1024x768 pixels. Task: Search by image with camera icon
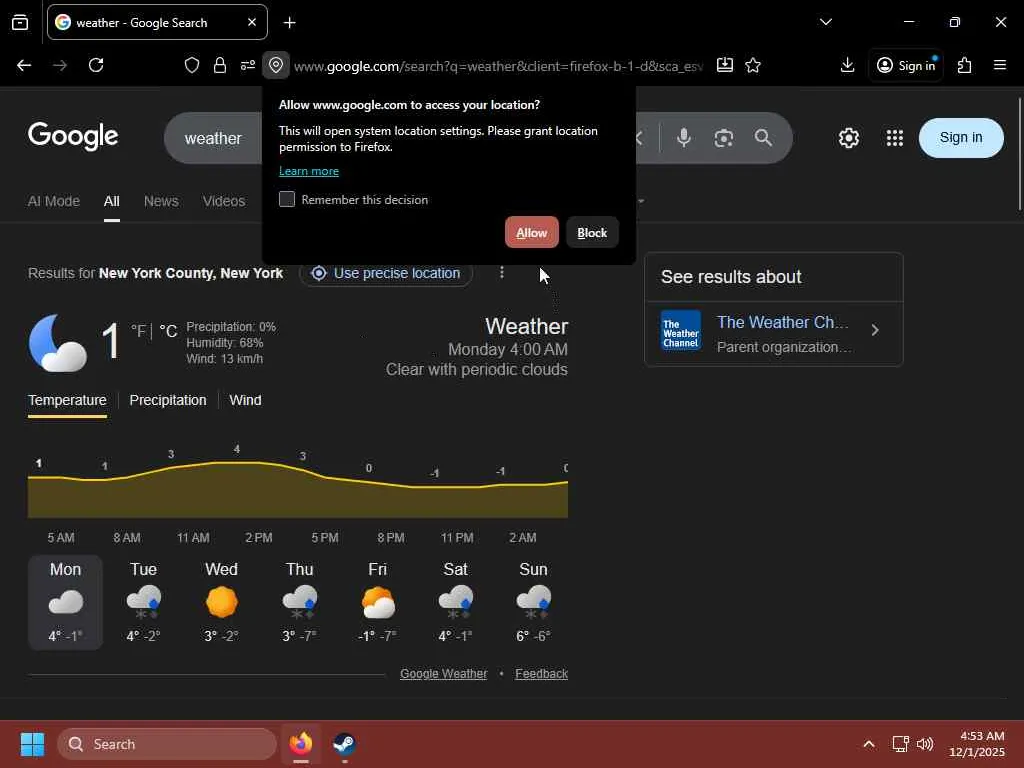(x=724, y=138)
